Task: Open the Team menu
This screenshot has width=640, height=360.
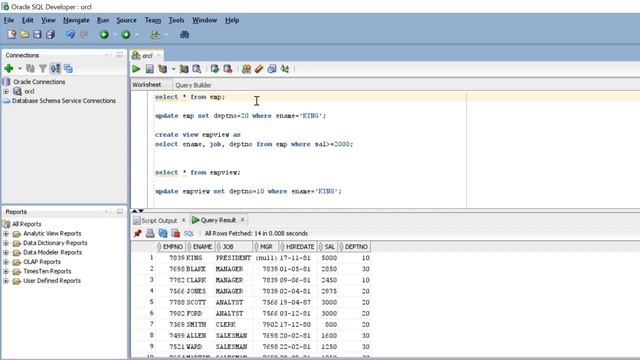Action: click(153, 20)
